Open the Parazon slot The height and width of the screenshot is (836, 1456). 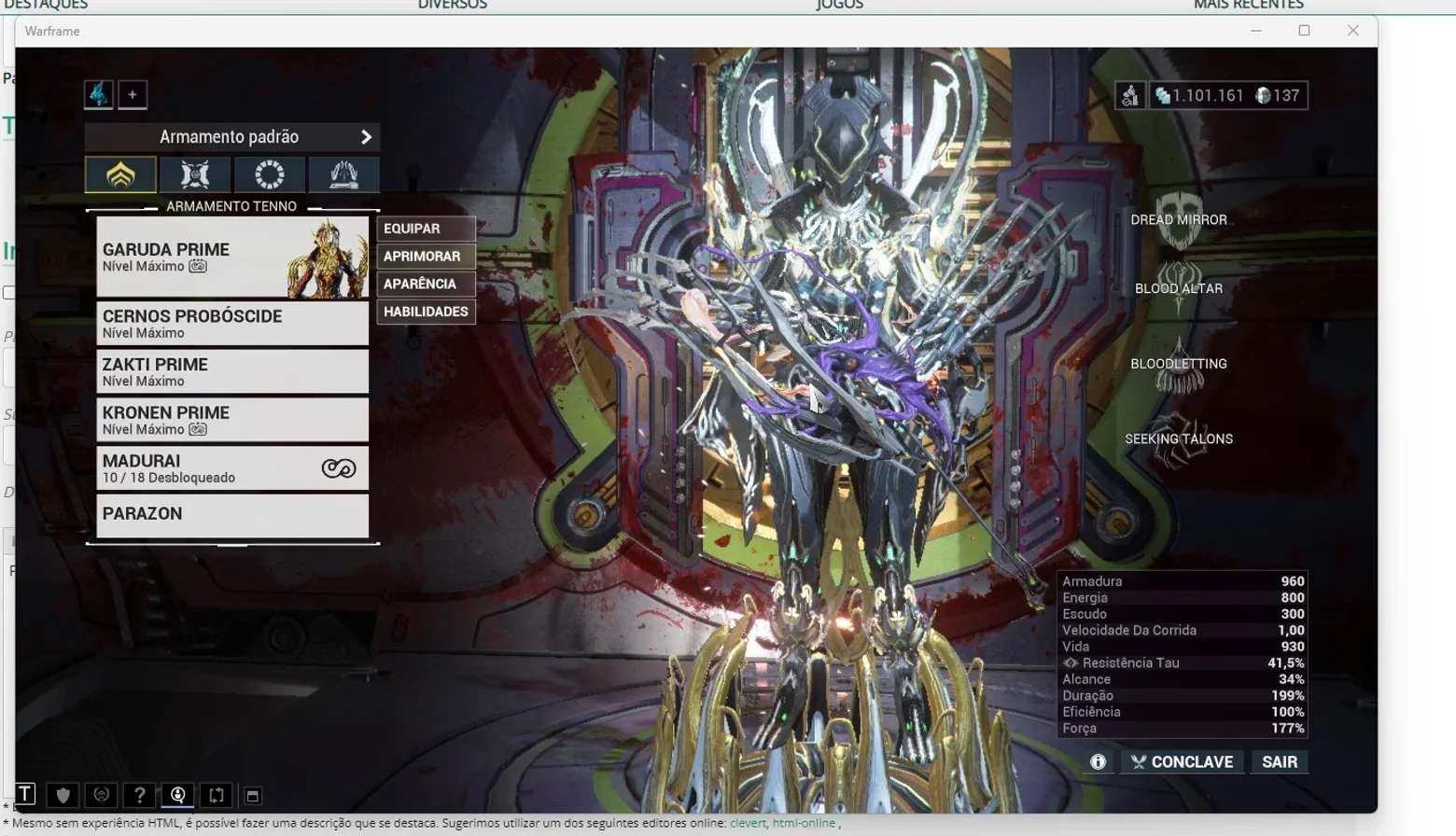pyautogui.click(x=232, y=516)
